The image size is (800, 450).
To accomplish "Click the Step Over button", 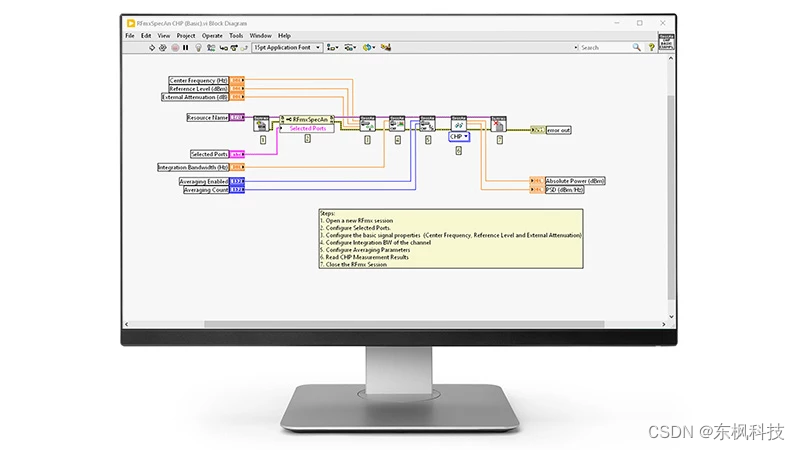I will click(234, 47).
